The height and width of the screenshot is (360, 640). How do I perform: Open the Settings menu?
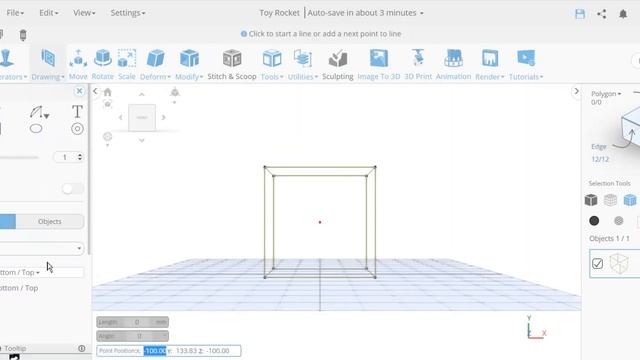128,13
